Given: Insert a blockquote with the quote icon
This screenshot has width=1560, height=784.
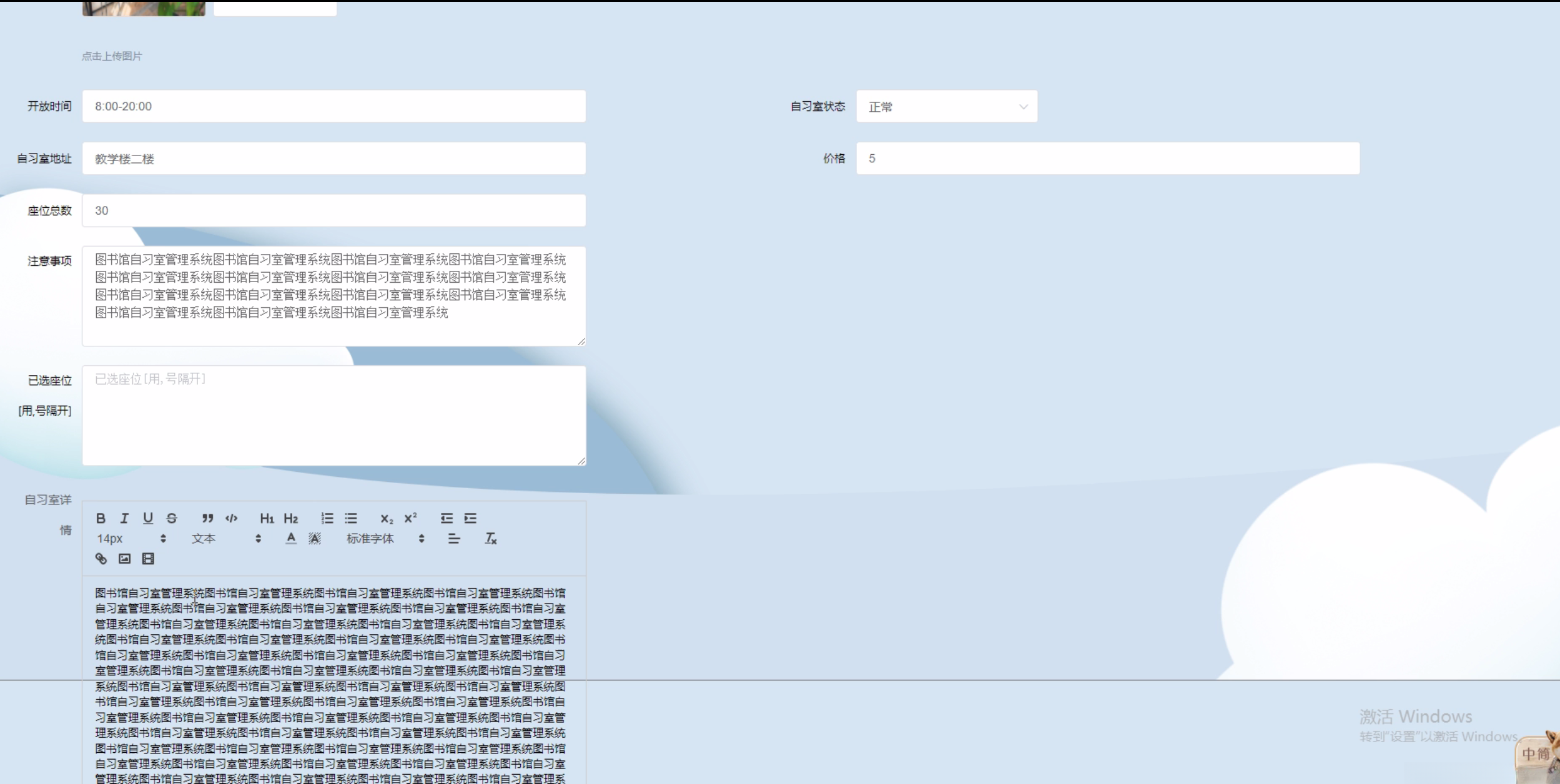Looking at the screenshot, I should point(207,518).
